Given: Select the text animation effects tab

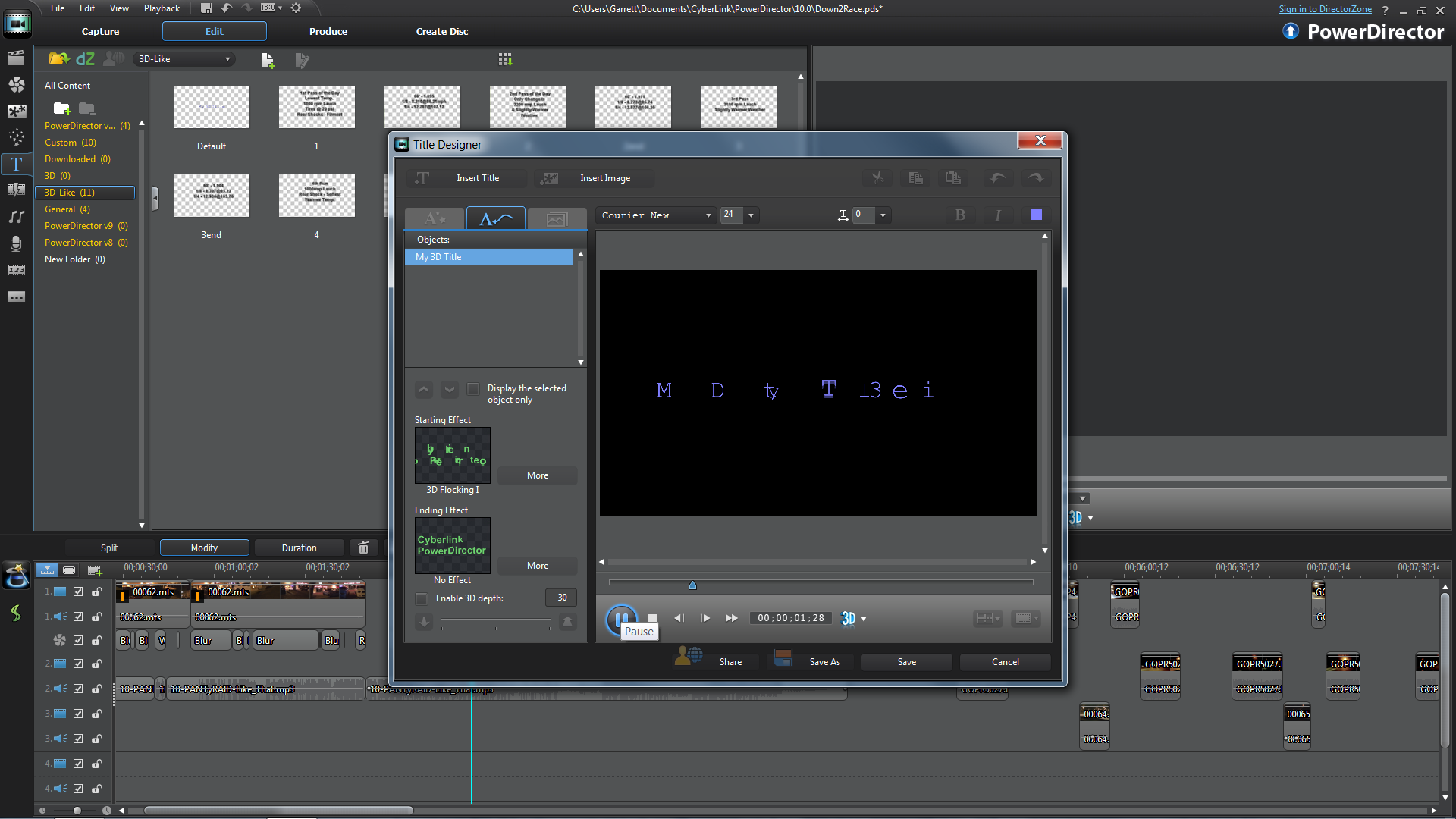Looking at the screenshot, I should coord(496,218).
